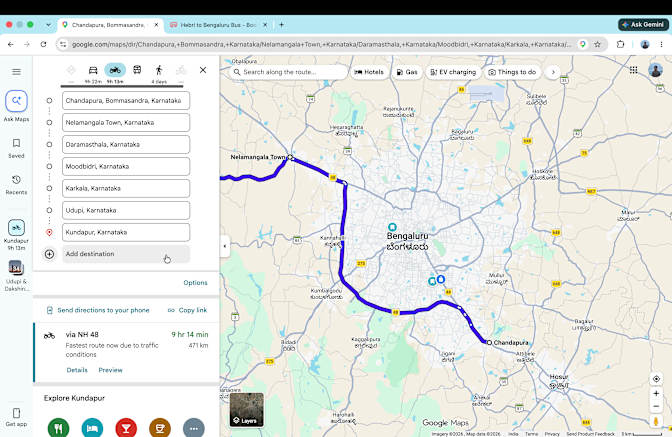Filter by Things to do chip
The width and height of the screenshot is (672, 437).
(512, 72)
